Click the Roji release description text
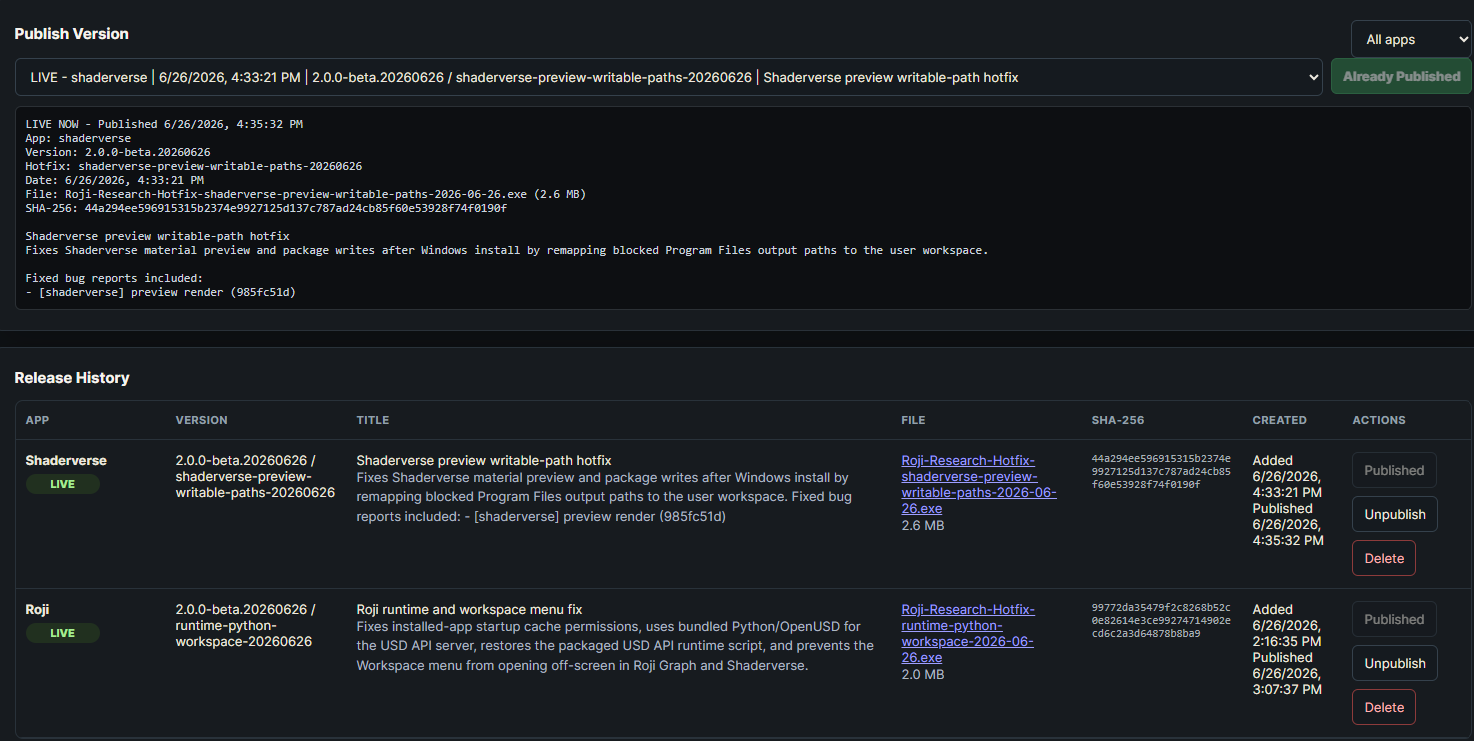The image size is (1474, 741). click(615, 645)
